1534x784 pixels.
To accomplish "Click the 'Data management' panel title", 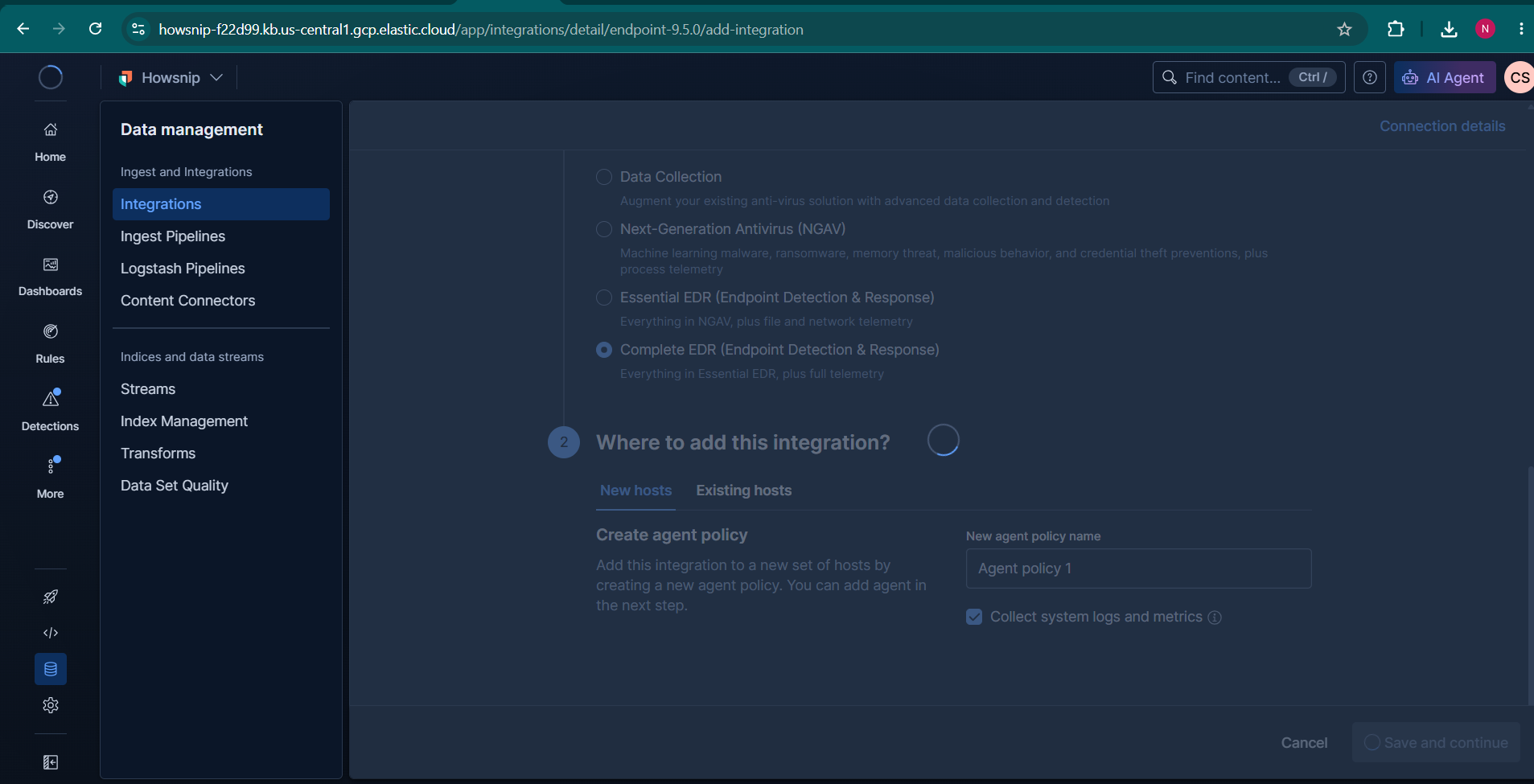I will [191, 129].
